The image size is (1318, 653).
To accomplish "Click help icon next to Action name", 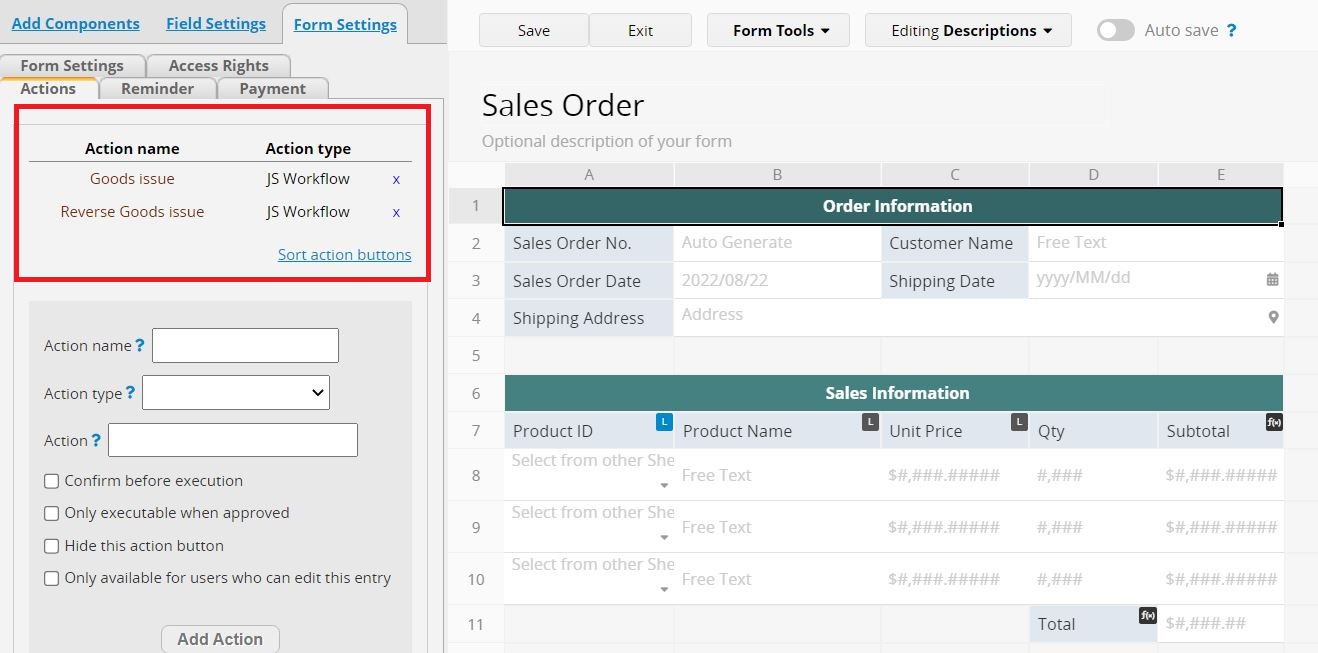I will point(140,345).
